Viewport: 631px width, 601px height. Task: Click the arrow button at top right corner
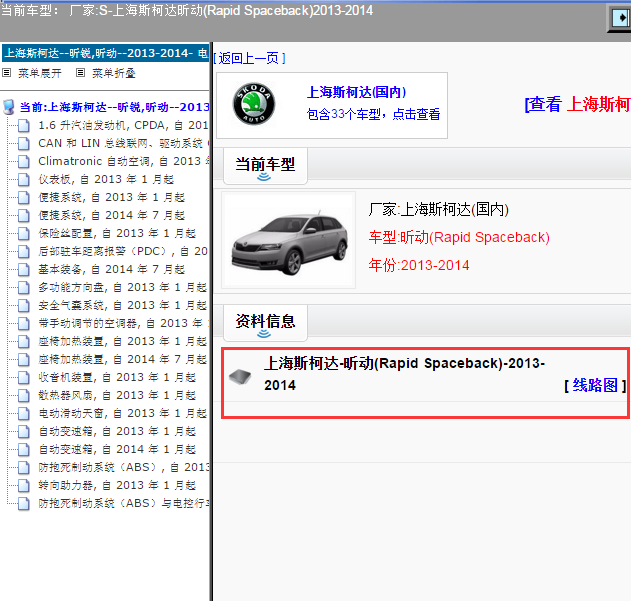pyautogui.click(x=620, y=18)
